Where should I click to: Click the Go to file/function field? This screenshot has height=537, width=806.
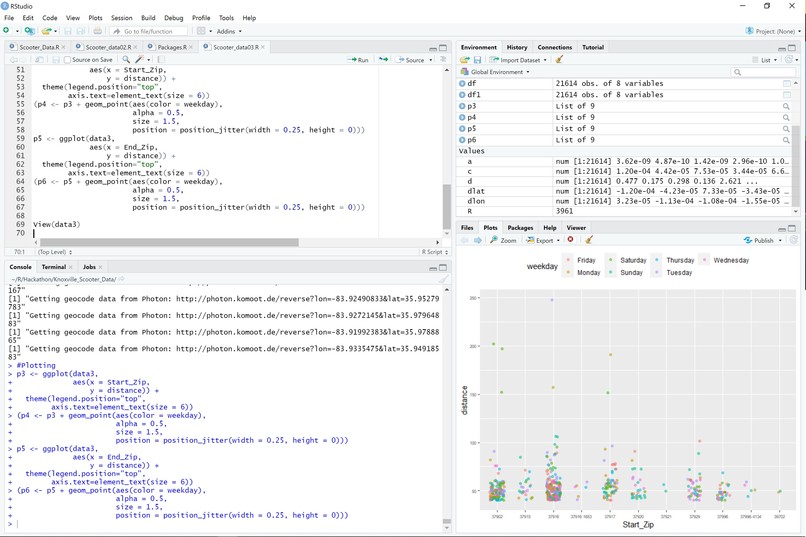(149, 31)
